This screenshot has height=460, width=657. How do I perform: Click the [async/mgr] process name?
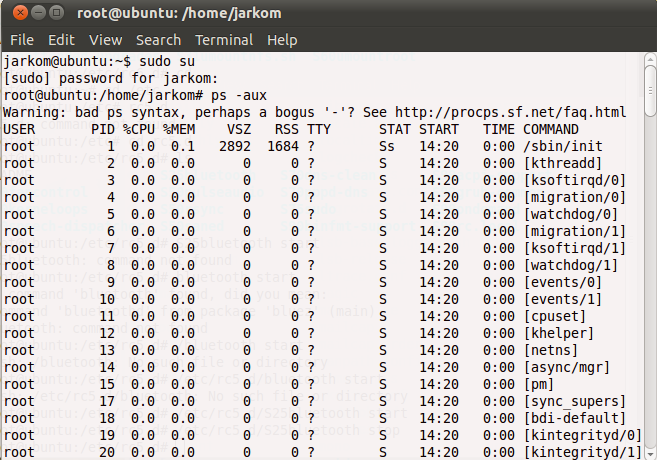[567, 367]
